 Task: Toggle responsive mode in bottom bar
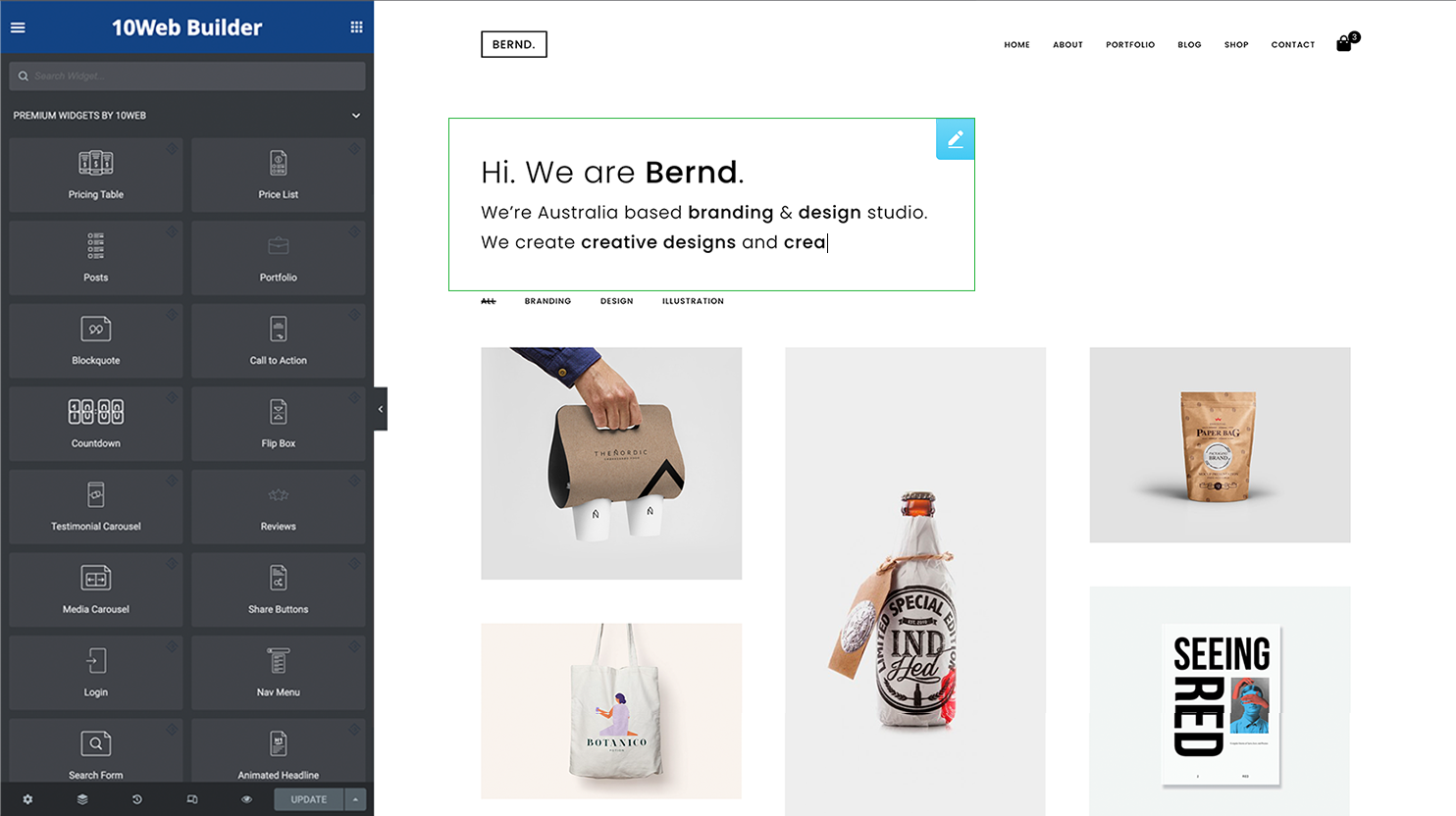pos(192,799)
